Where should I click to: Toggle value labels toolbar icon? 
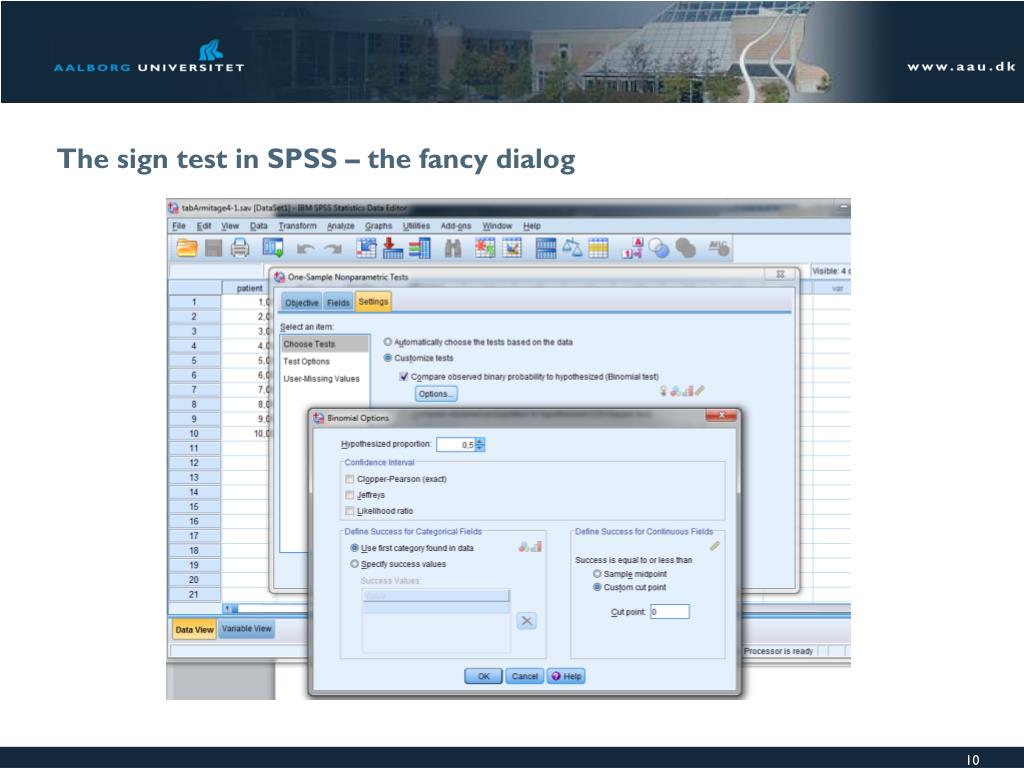coord(632,248)
